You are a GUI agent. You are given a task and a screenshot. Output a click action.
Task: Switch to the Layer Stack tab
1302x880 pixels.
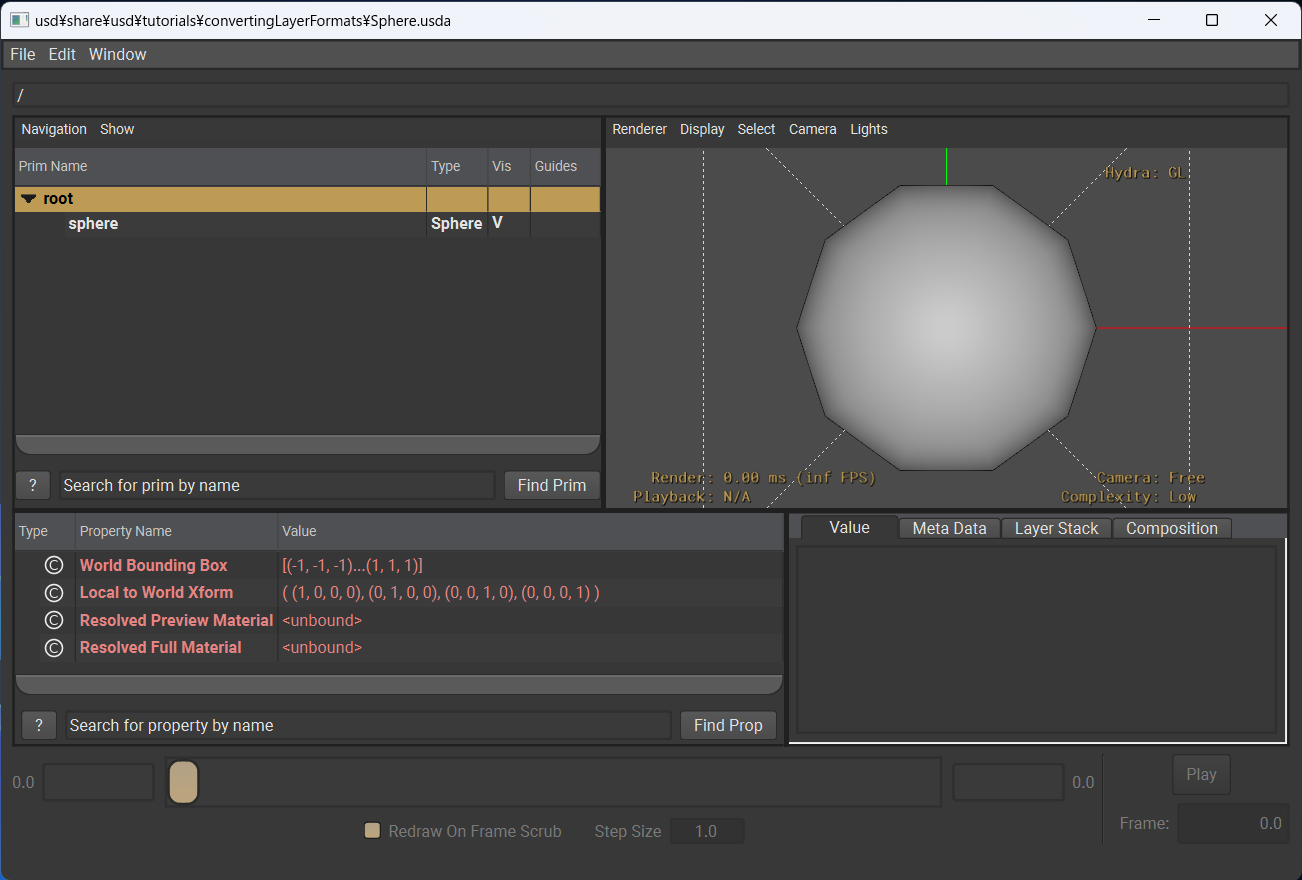pos(1056,528)
